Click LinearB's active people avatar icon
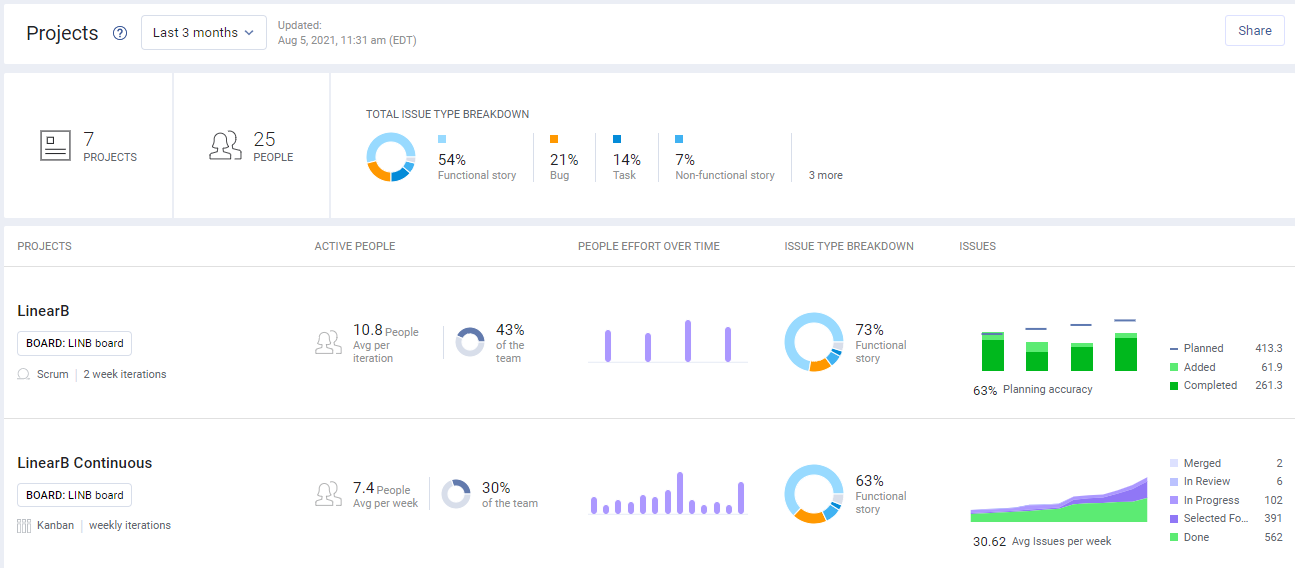The height and width of the screenshot is (568, 1295). [329, 344]
